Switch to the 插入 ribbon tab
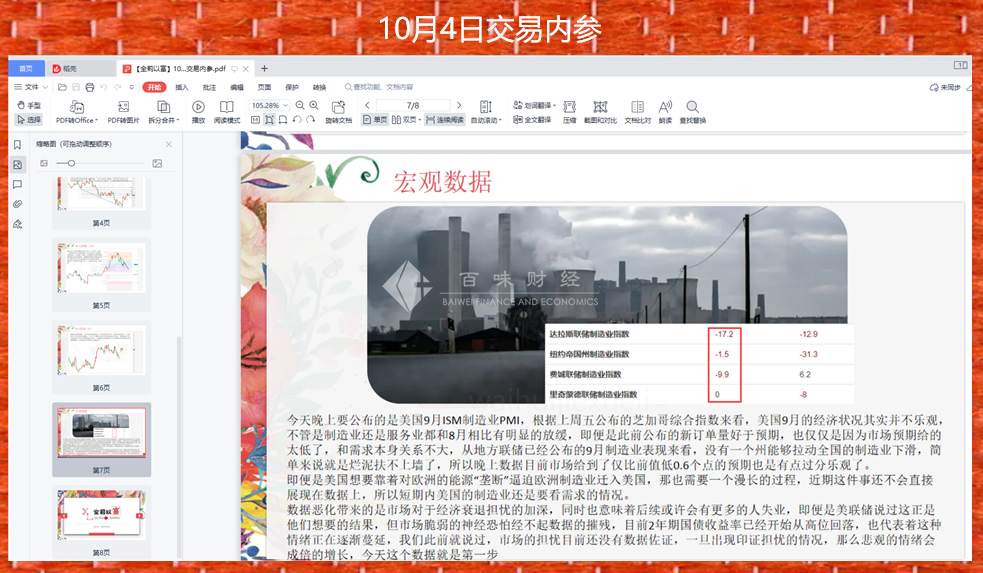This screenshot has width=983, height=573. [182, 87]
